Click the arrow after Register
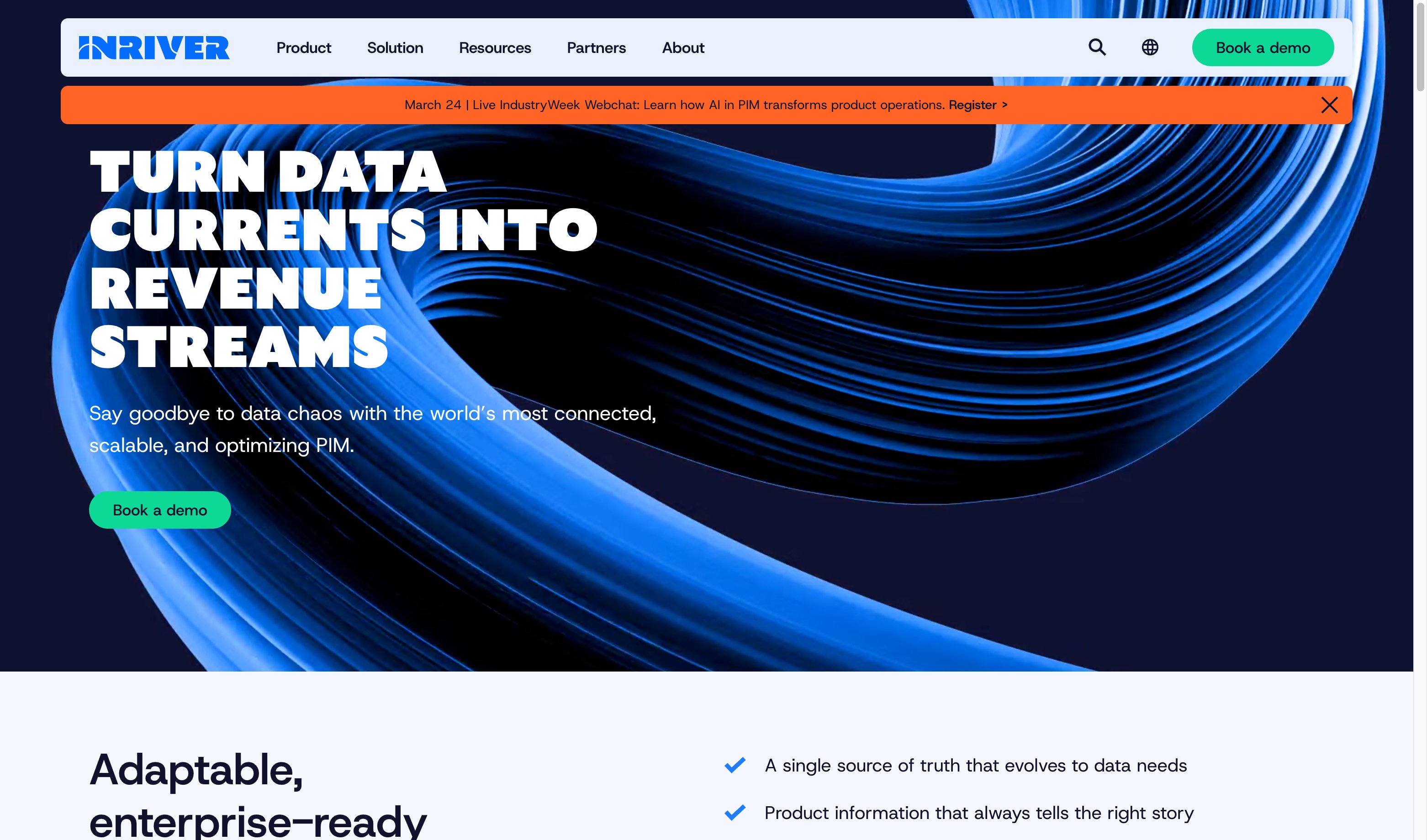Screen dimensions: 1427x840 [x=1005, y=105]
